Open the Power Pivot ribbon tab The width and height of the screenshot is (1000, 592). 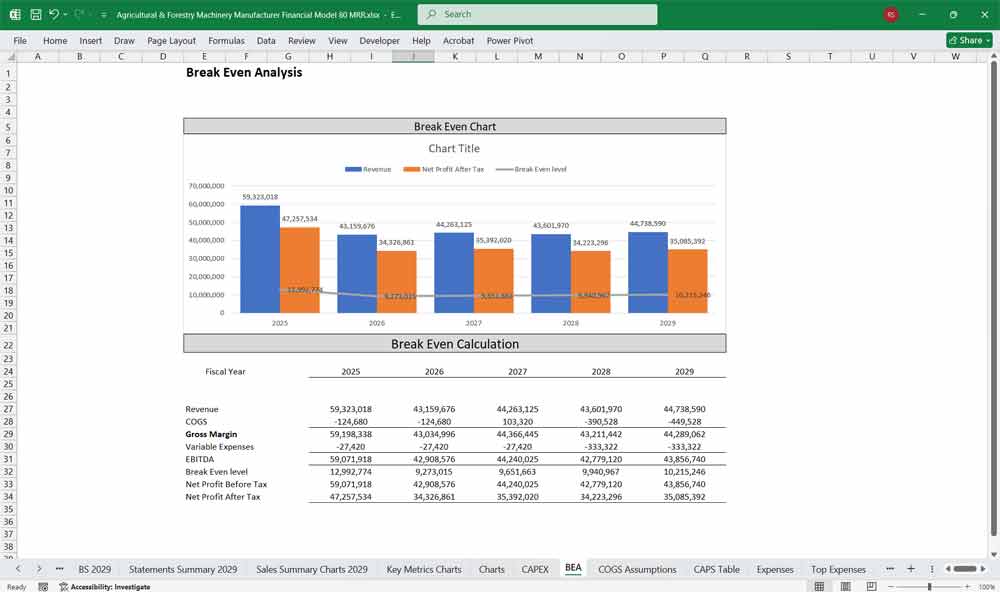(x=510, y=41)
